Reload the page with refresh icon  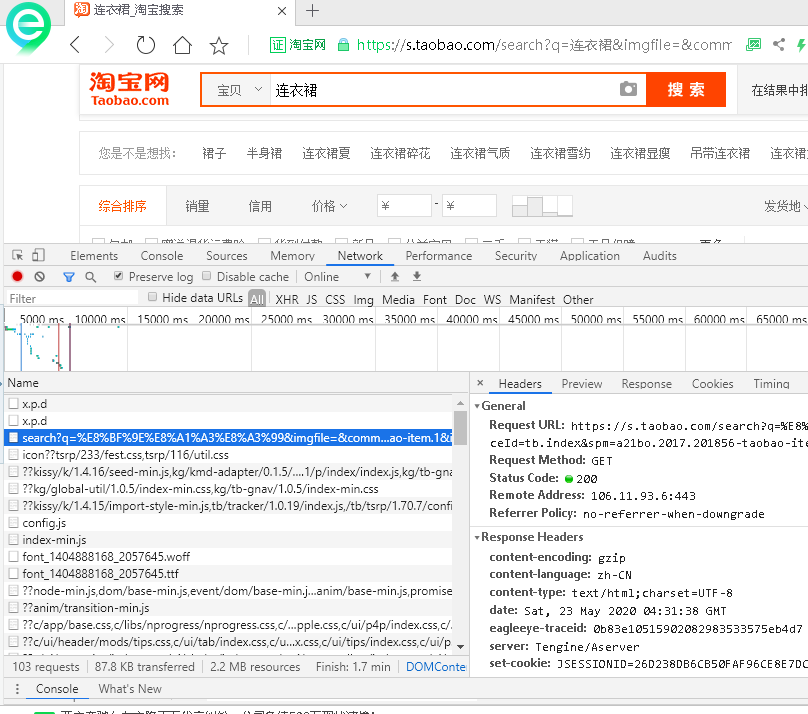point(145,45)
